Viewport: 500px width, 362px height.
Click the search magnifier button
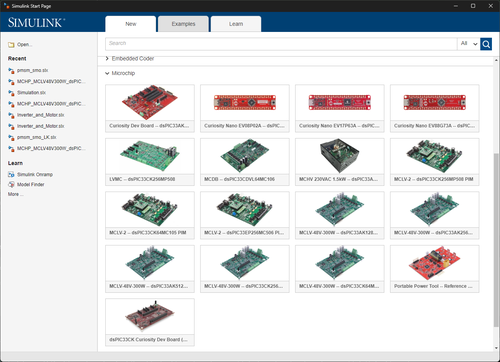tap(486, 44)
